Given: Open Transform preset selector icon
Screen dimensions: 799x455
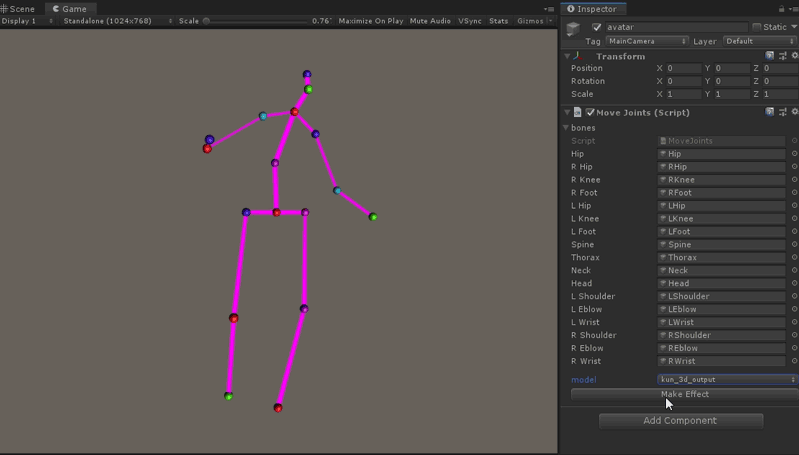Looking at the screenshot, I should click(783, 56).
